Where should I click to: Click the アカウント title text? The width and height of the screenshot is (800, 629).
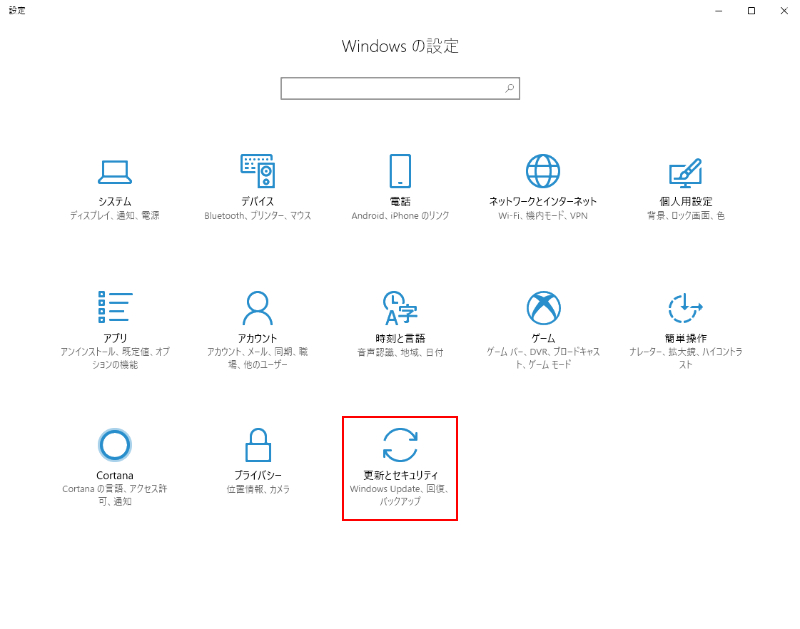pyautogui.click(x=258, y=338)
